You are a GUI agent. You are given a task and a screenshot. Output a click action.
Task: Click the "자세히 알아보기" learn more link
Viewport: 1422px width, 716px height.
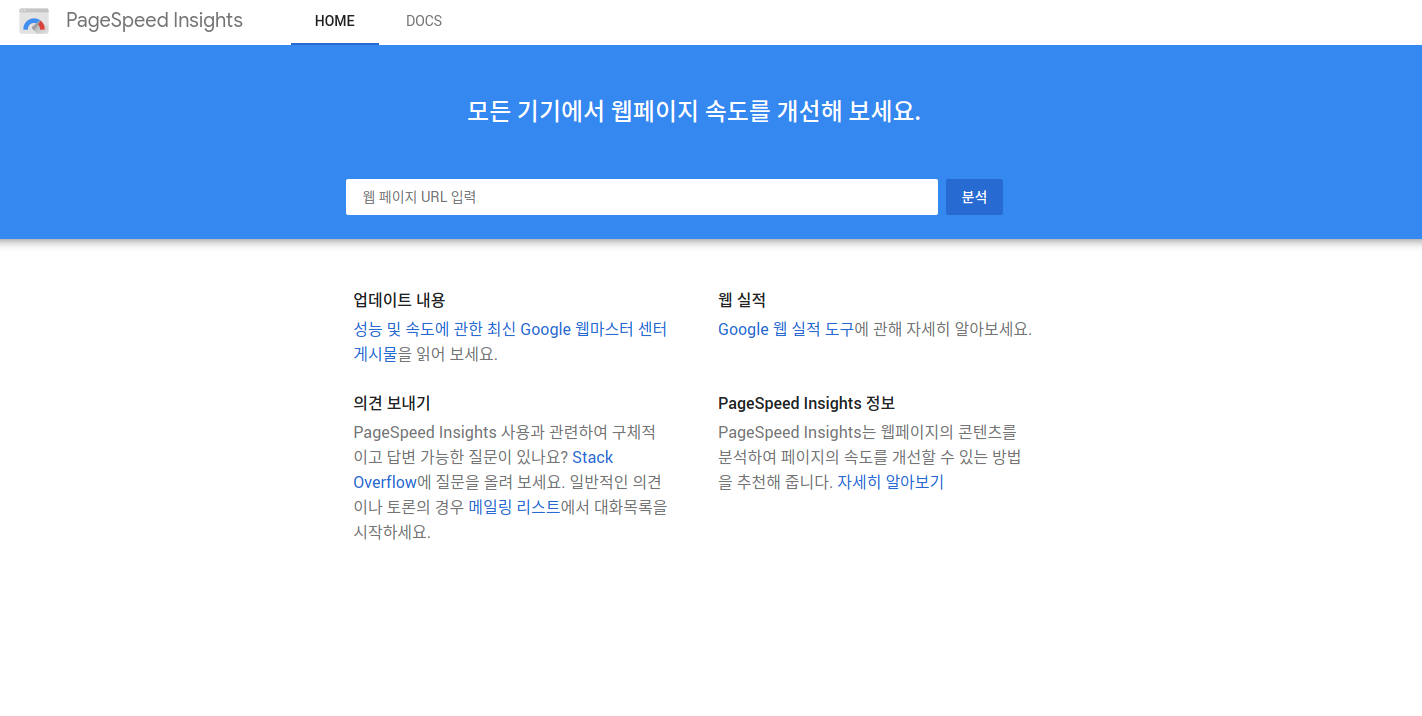tap(889, 481)
